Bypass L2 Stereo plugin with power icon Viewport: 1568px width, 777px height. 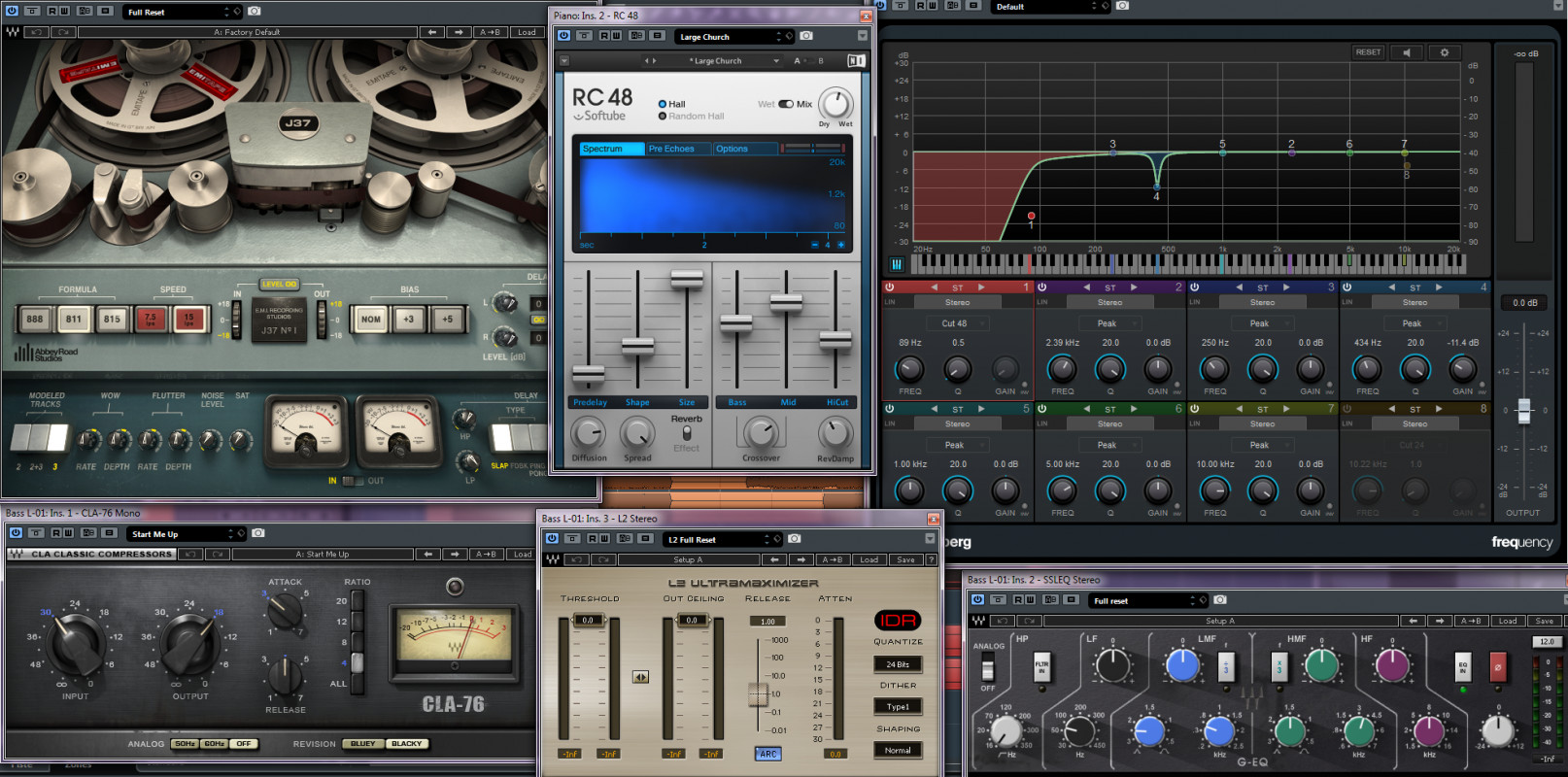pos(552,538)
